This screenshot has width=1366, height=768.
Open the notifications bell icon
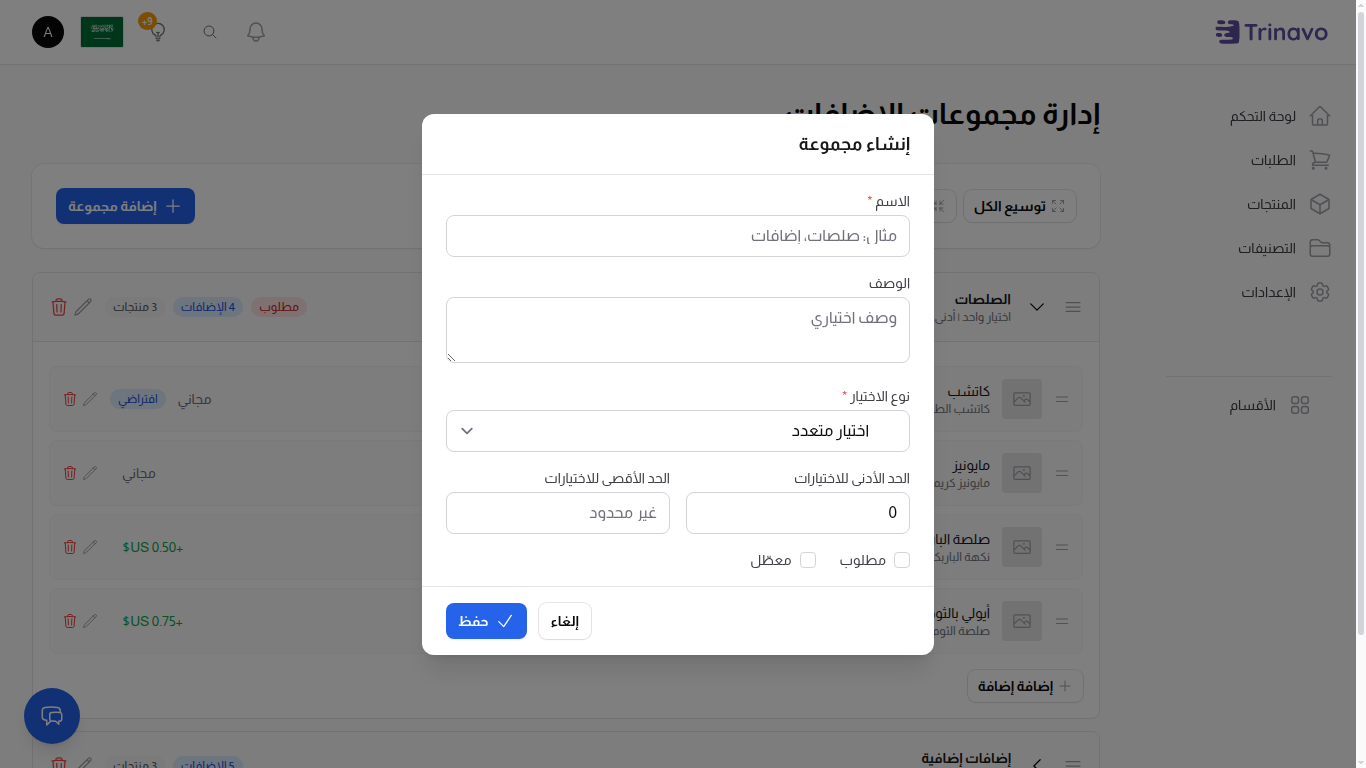[x=255, y=31]
